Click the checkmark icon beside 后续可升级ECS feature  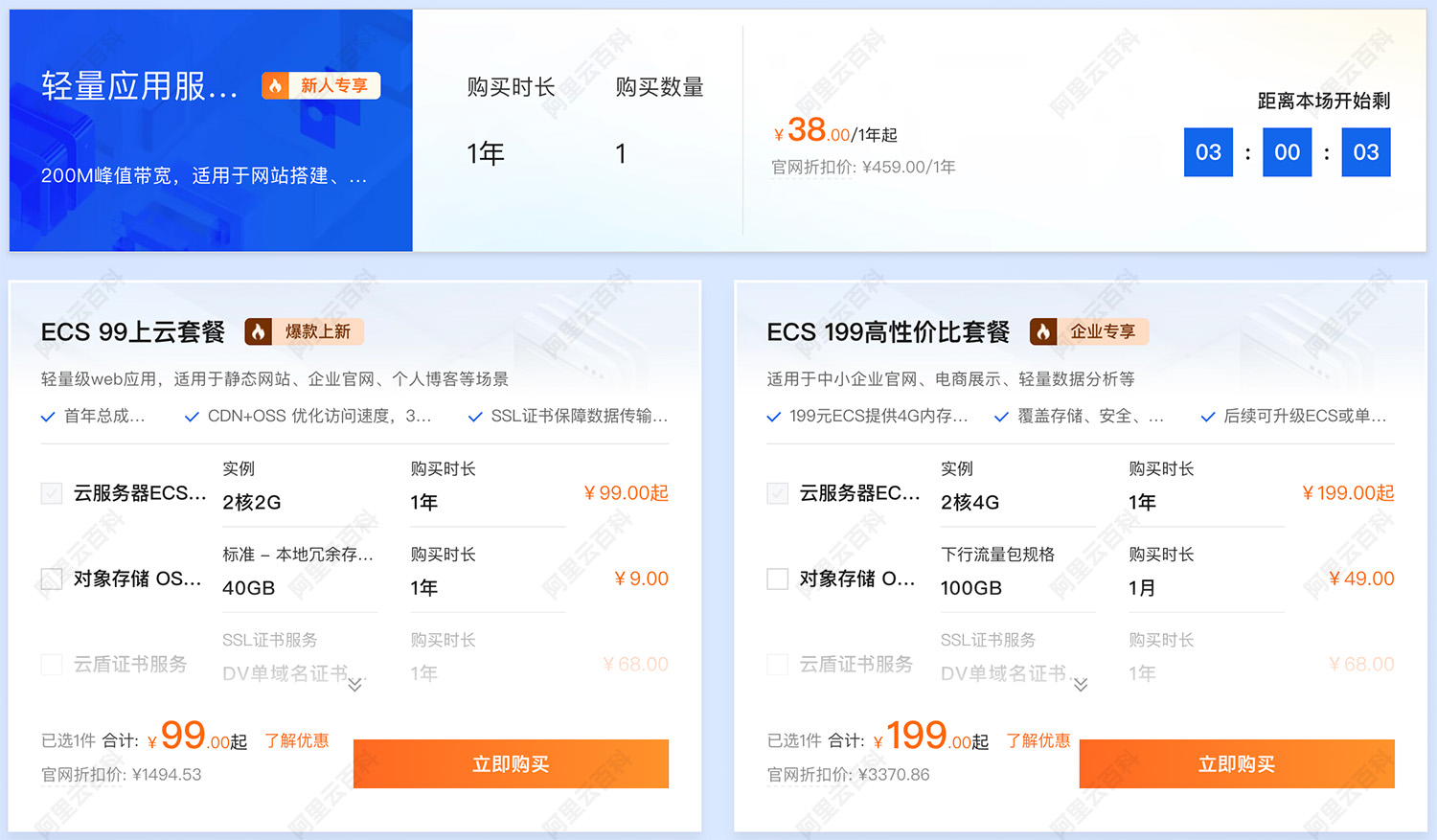[1207, 417]
